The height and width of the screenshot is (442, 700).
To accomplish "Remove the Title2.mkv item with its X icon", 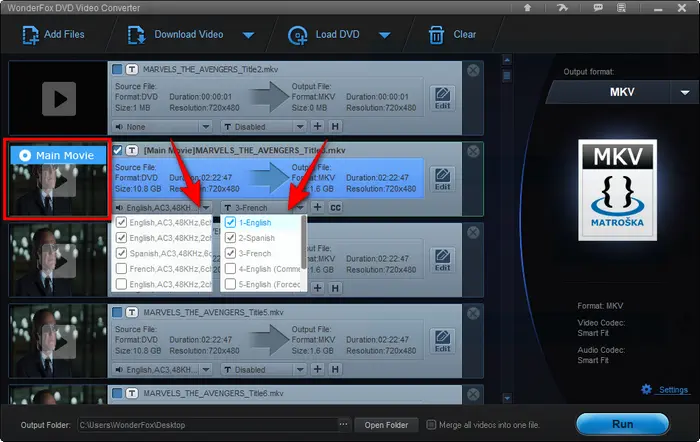I will point(473,70).
